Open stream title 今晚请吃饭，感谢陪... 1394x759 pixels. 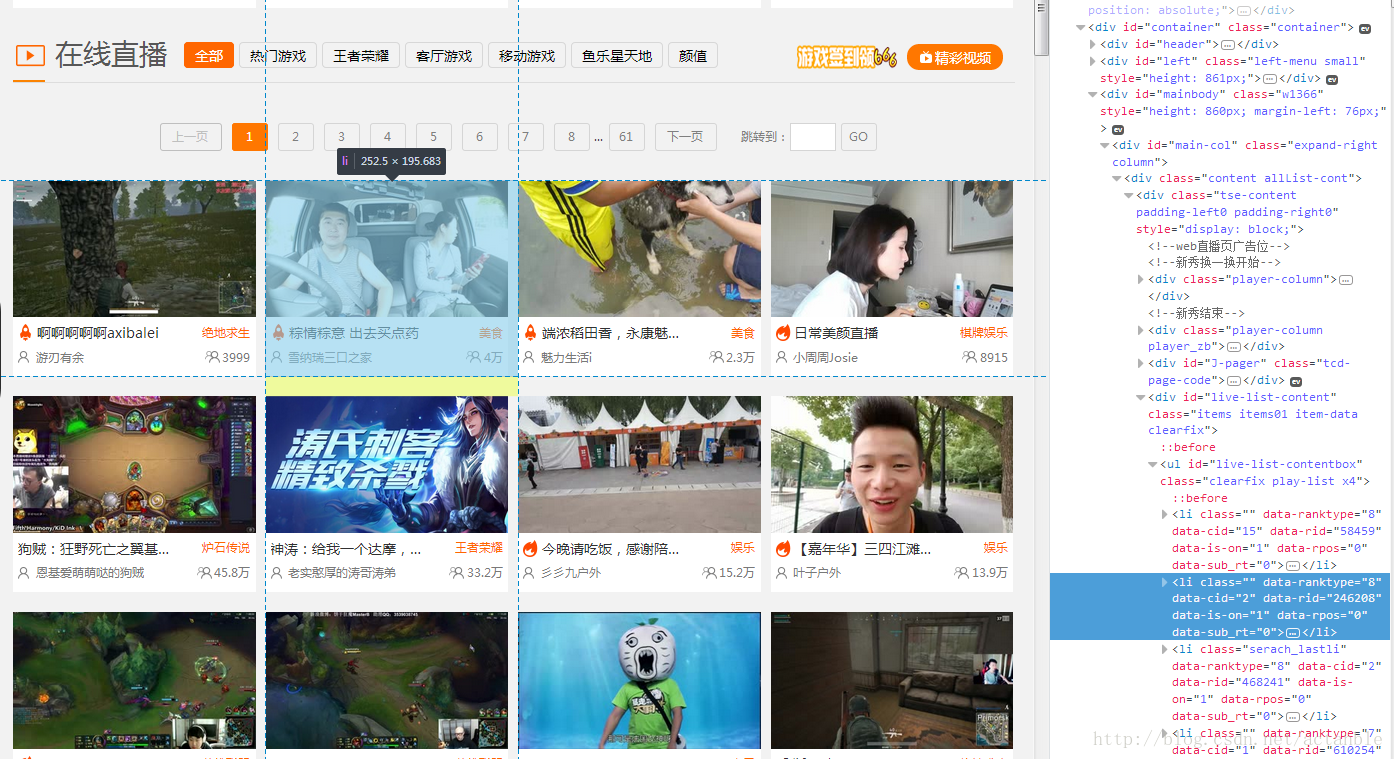611,549
